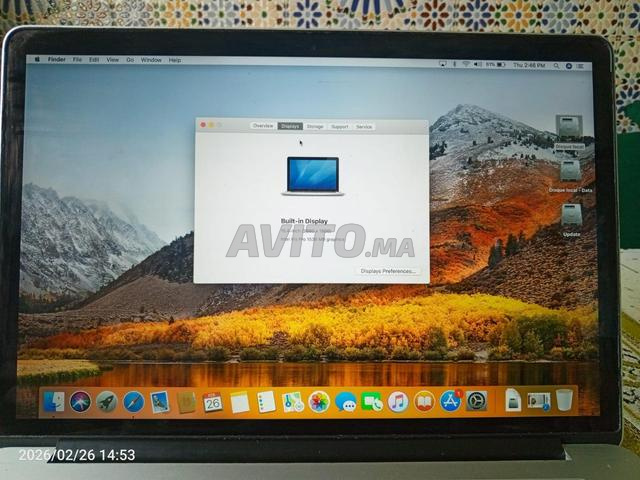
Task: Switch to the Storage tab
Action: 315,126
